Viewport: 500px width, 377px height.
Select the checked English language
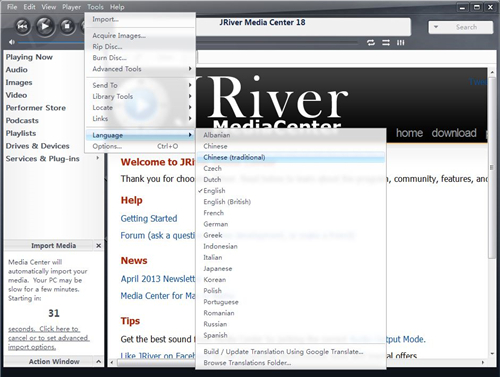tap(291, 191)
